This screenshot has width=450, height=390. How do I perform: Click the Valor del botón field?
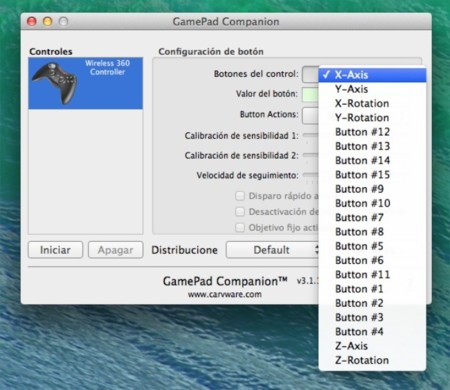[x=310, y=94]
